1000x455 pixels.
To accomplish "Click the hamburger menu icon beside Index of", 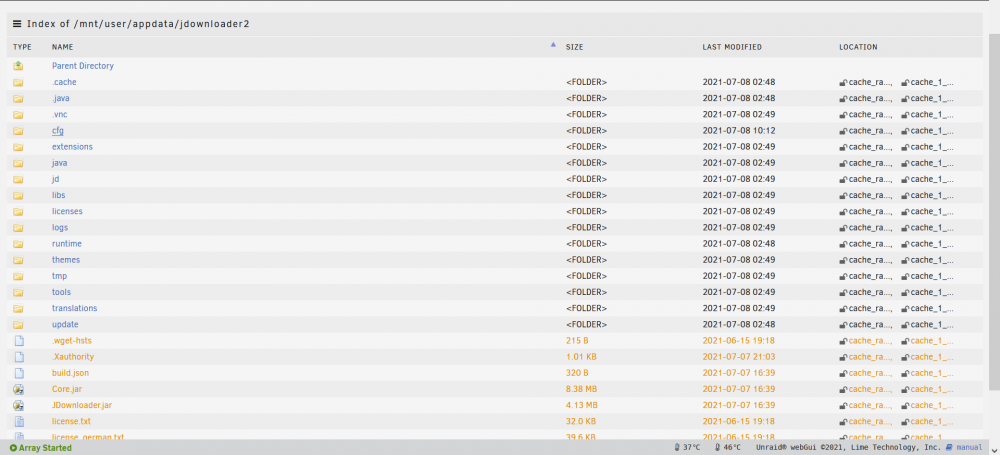I will [x=17, y=24].
